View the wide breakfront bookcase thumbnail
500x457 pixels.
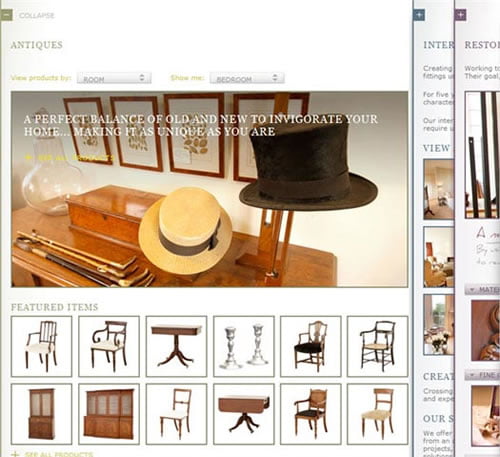tap(109, 414)
